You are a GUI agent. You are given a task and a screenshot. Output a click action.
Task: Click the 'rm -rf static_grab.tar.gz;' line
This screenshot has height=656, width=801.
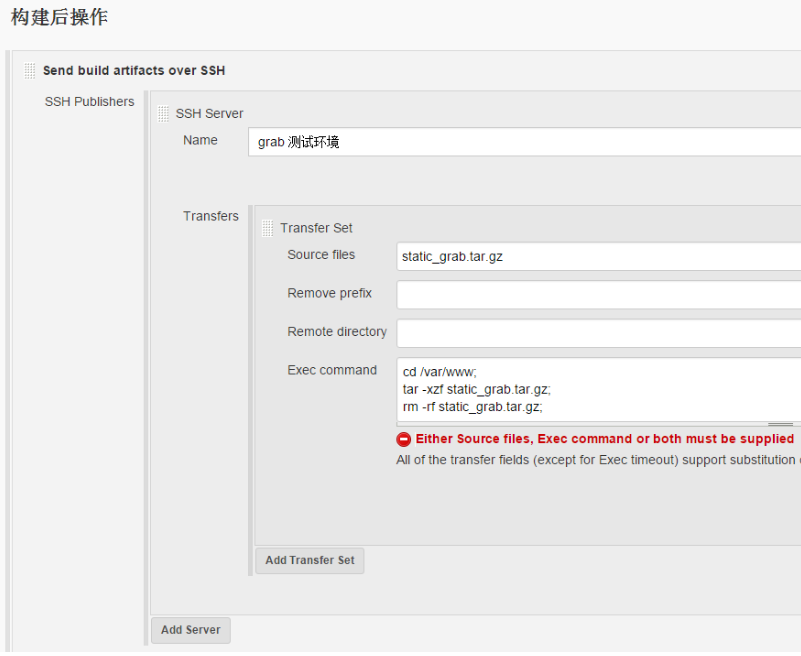(x=473, y=407)
